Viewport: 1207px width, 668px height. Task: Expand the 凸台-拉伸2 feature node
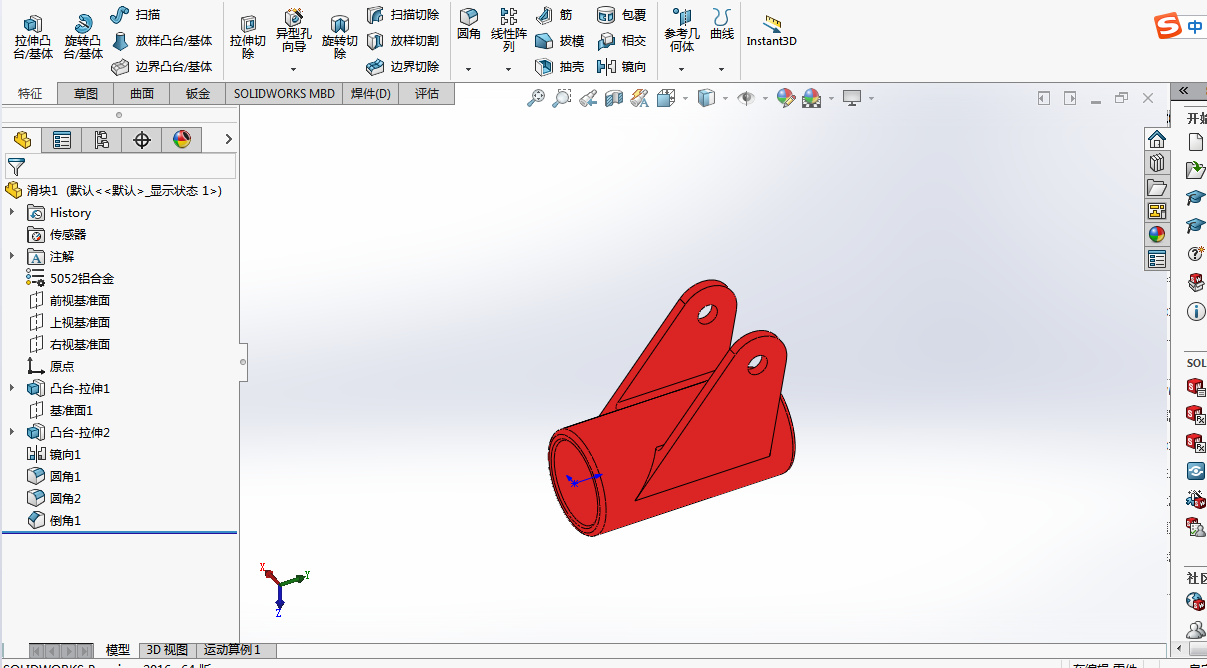12,432
